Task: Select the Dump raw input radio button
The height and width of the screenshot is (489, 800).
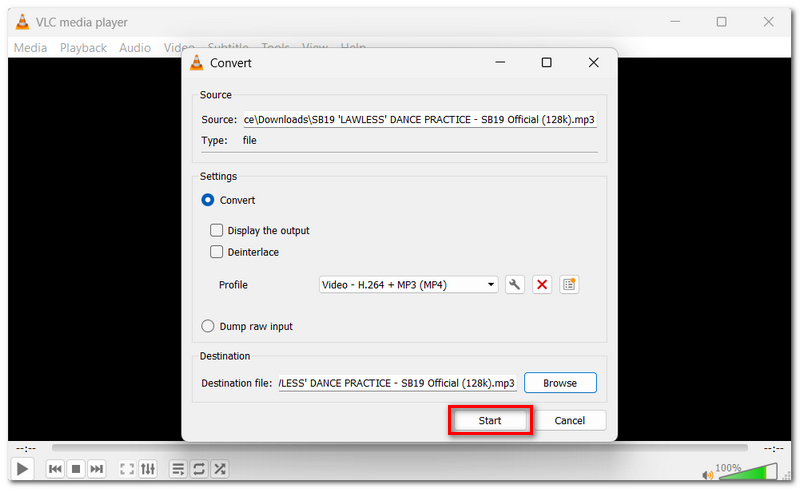Action: coord(208,326)
